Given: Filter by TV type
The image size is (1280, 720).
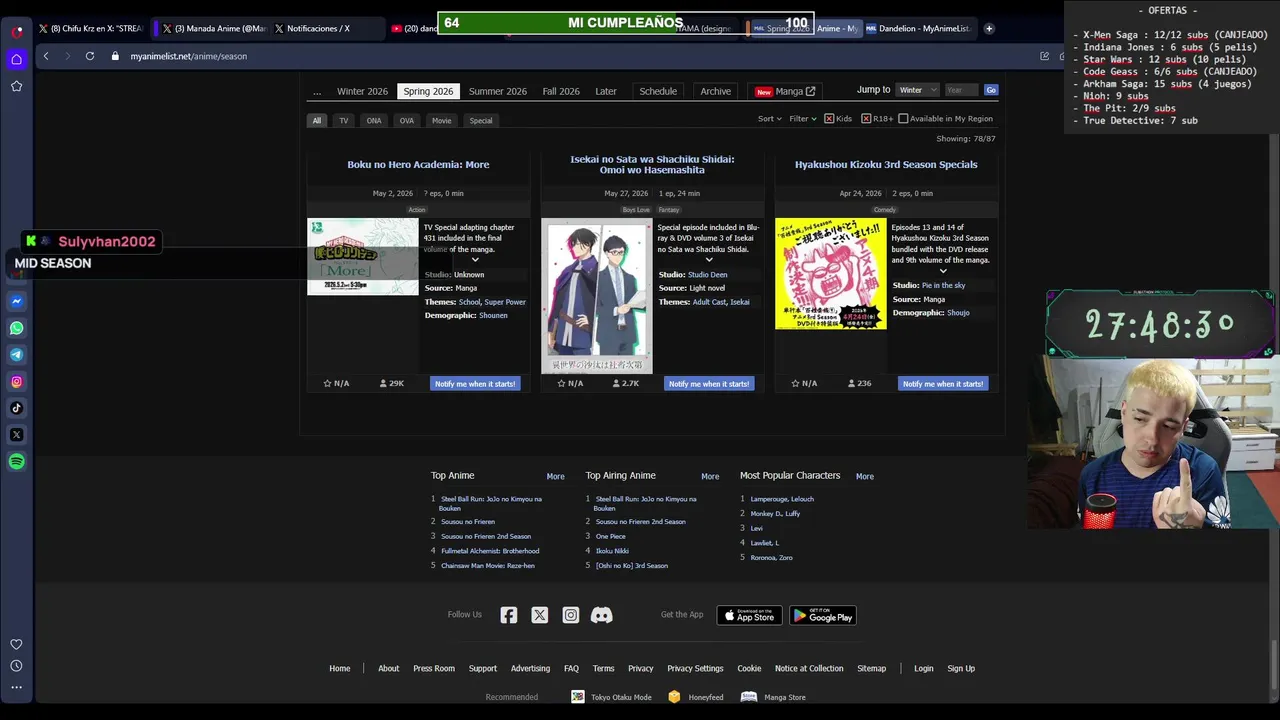Looking at the screenshot, I should pyautogui.click(x=344, y=120).
